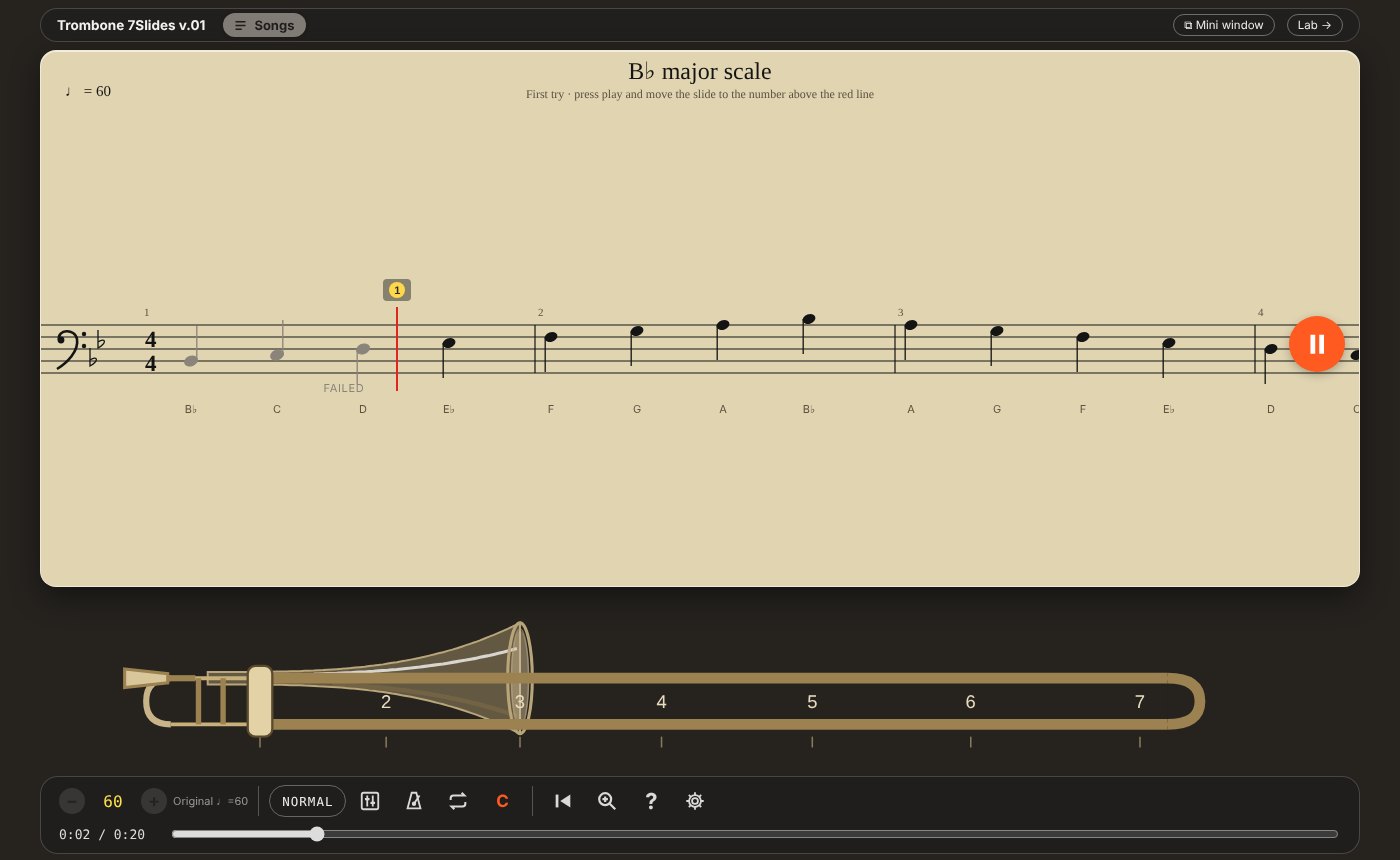Image resolution: width=1400 pixels, height=860 pixels.
Task: Click the orange C key icon
Action: click(502, 801)
